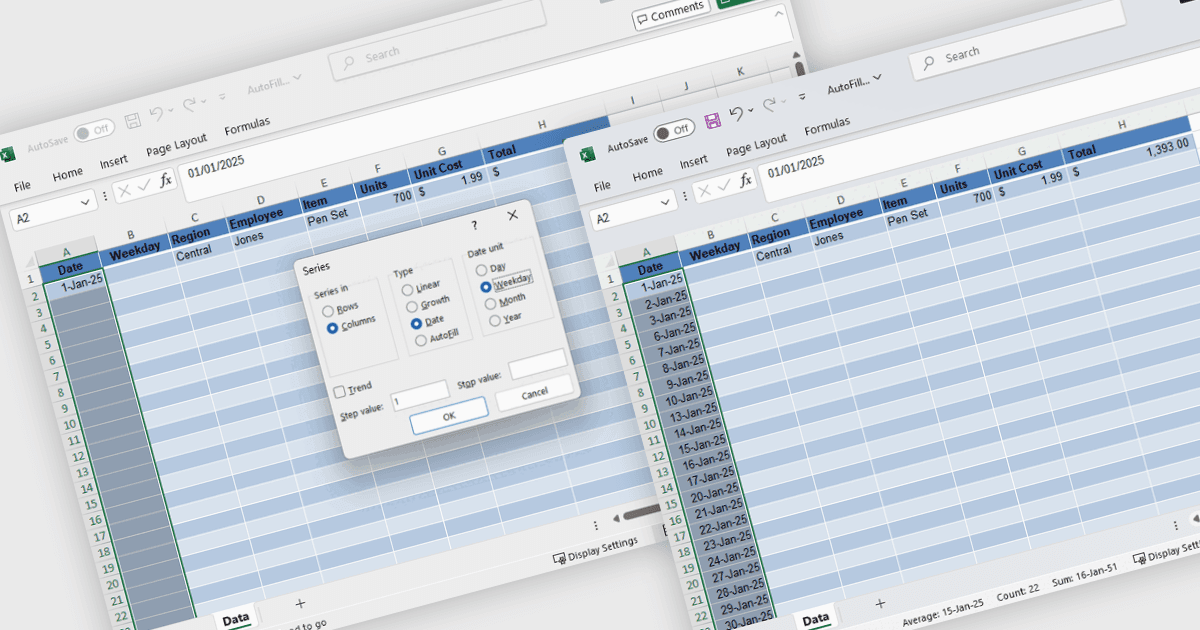Click Redo arrow in left window toolbar
Screen dimensions: 1200x630
[188, 104]
